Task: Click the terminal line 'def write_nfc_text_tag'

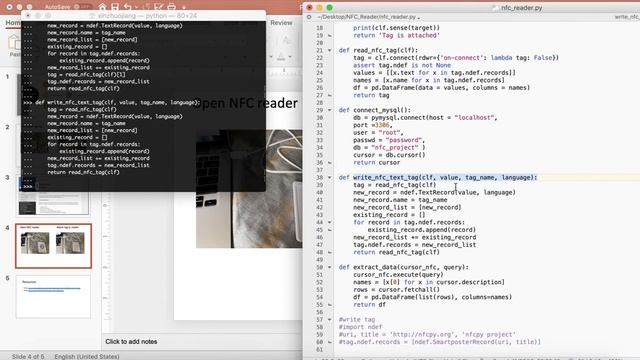Action: coord(117,102)
